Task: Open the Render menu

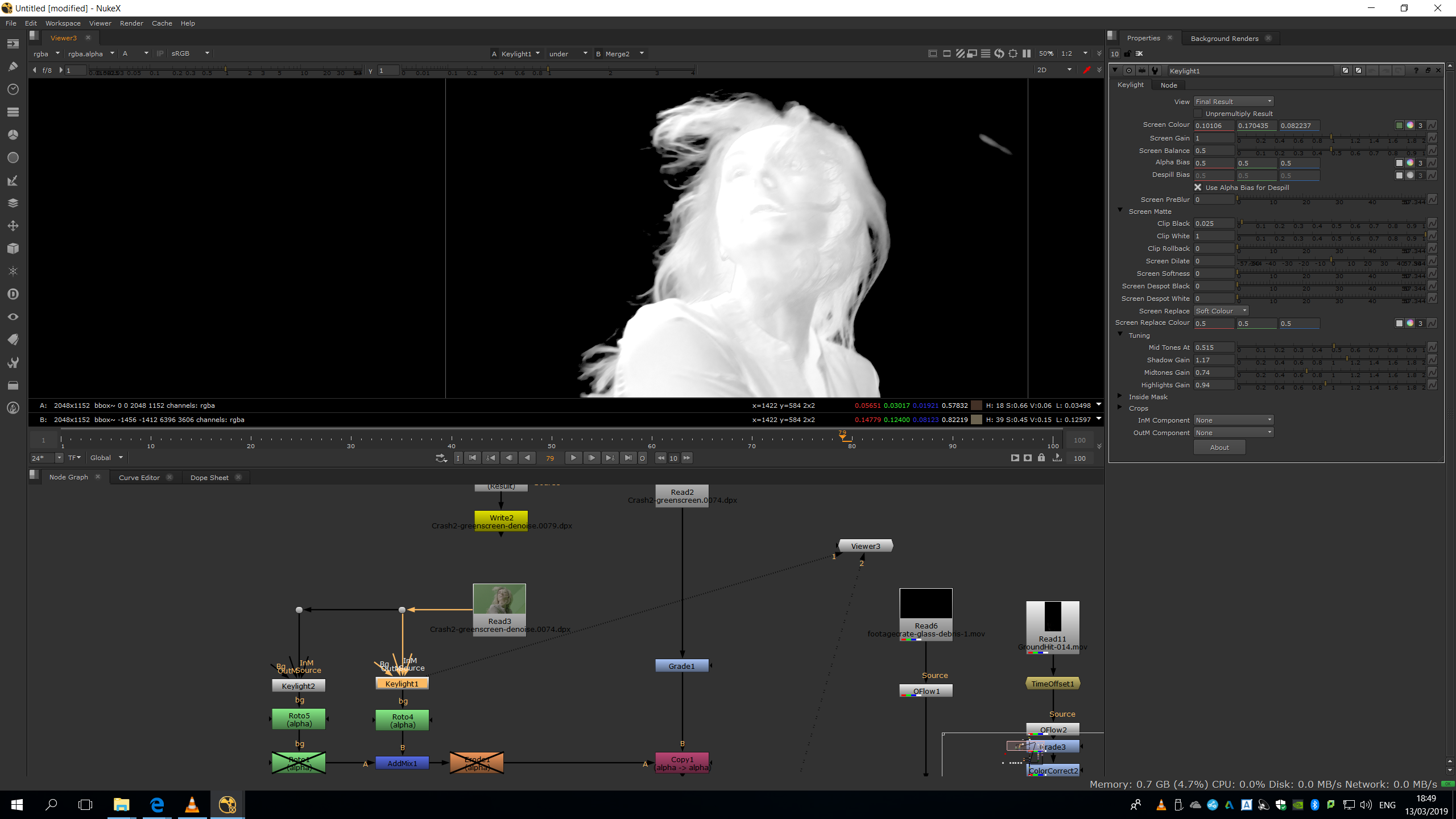Action: 131,23
